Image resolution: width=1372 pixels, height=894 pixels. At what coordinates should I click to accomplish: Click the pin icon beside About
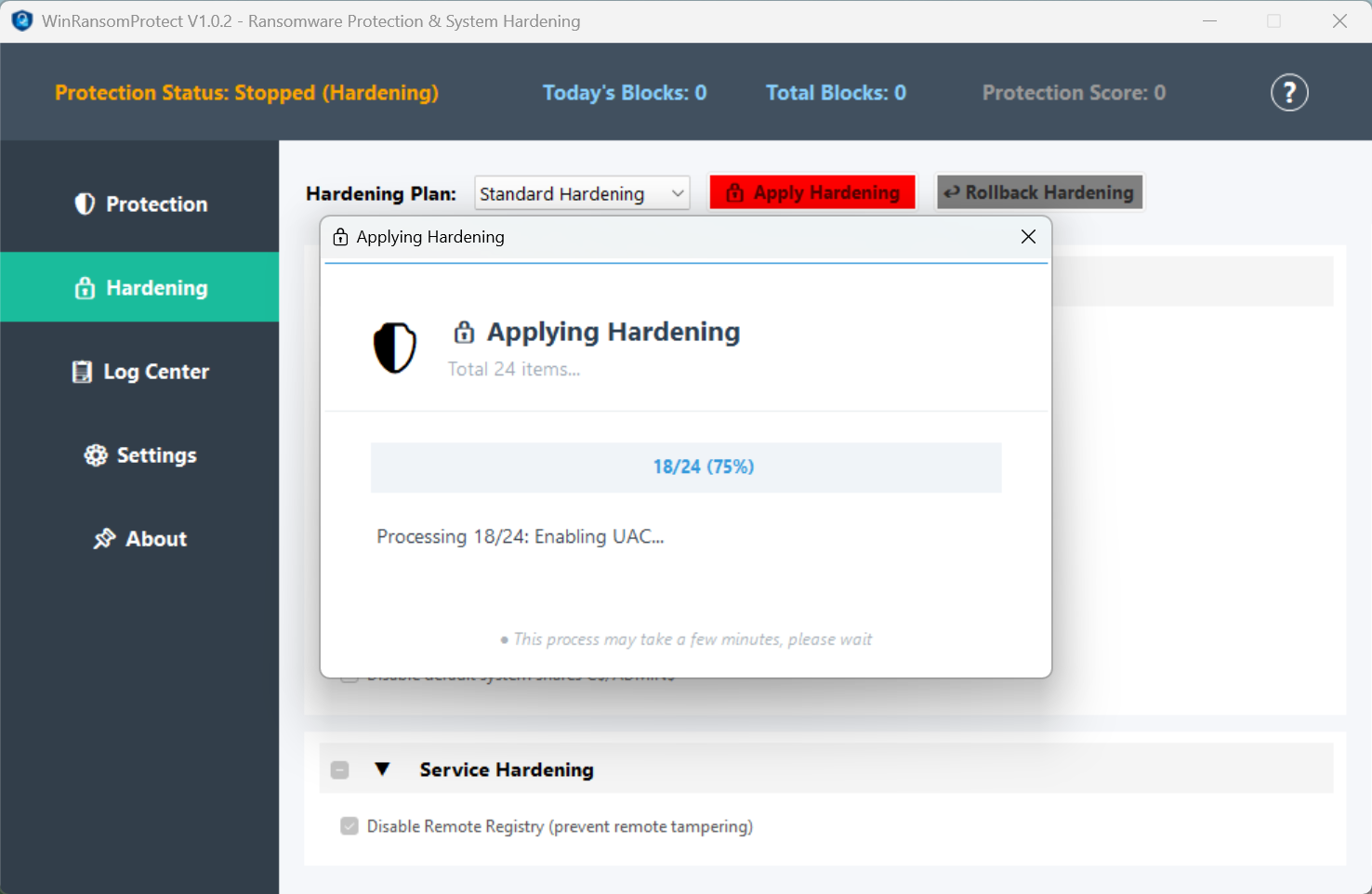point(104,539)
